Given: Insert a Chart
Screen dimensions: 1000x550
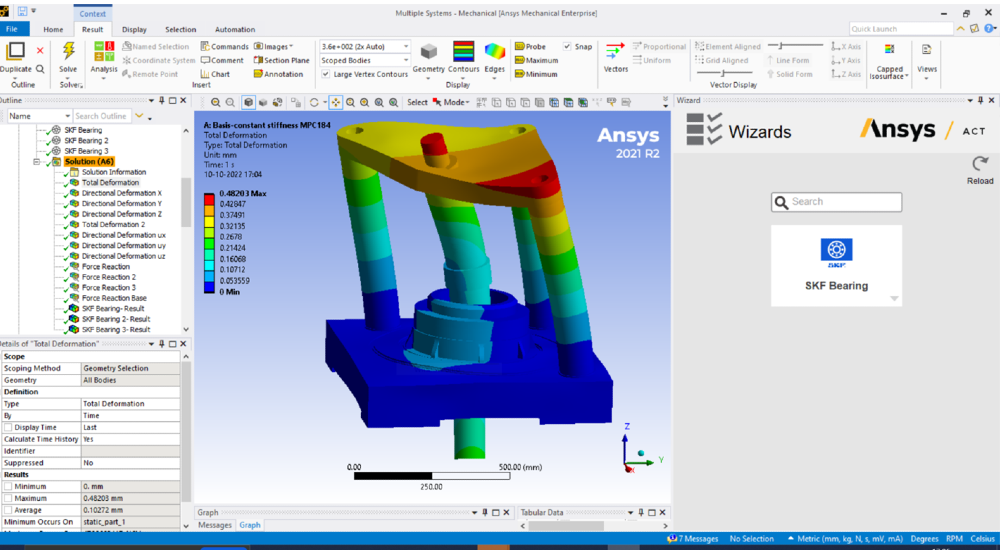Looking at the screenshot, I should coord(215,75).
